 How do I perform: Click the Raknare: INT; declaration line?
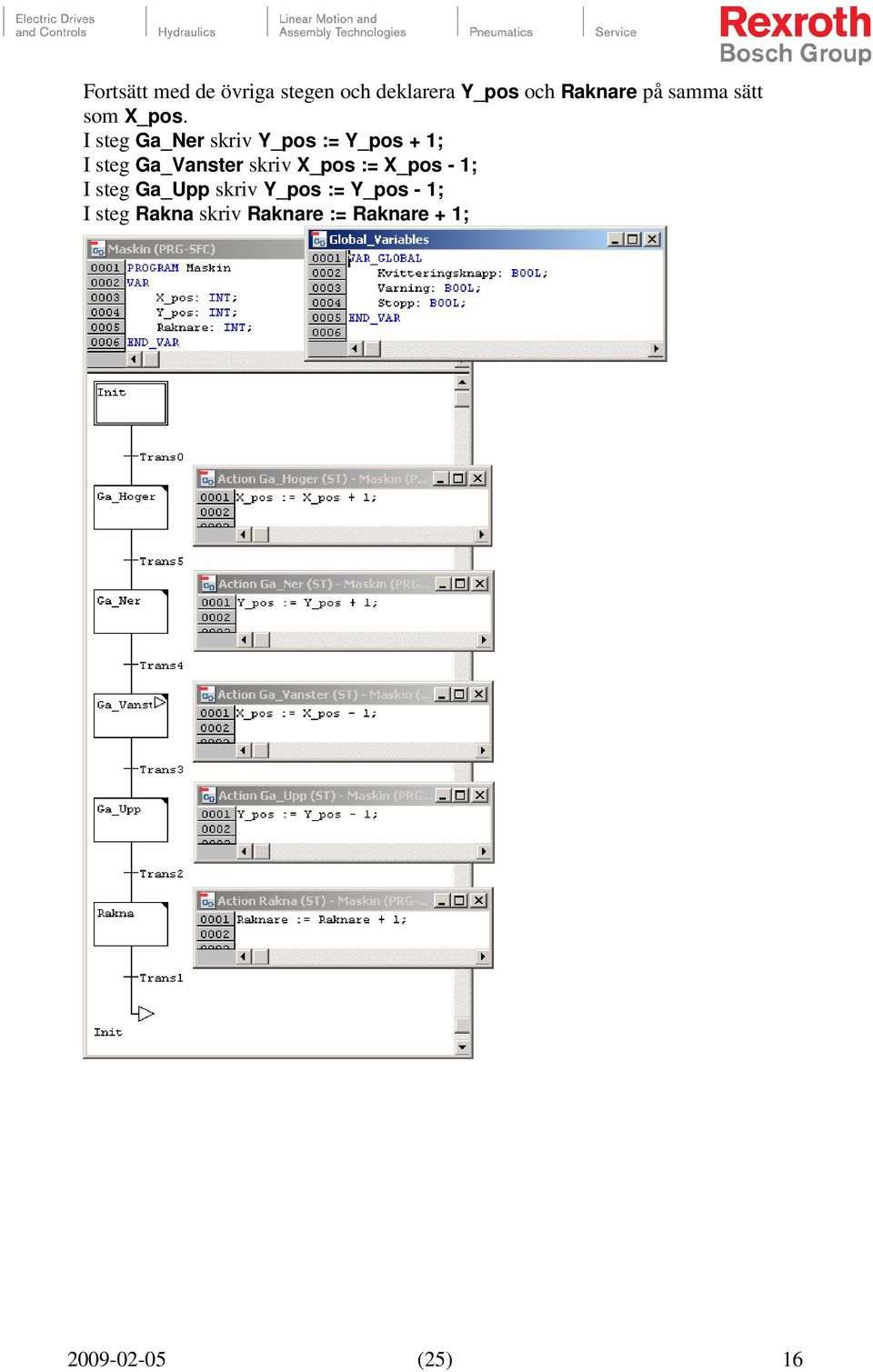204,327
